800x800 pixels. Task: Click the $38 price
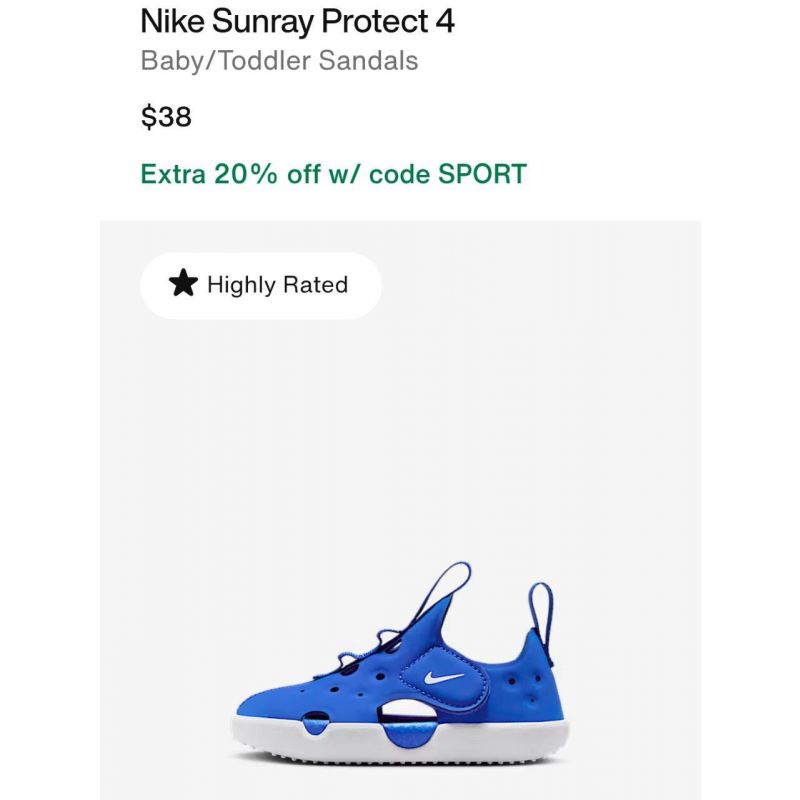click(166, 117)
